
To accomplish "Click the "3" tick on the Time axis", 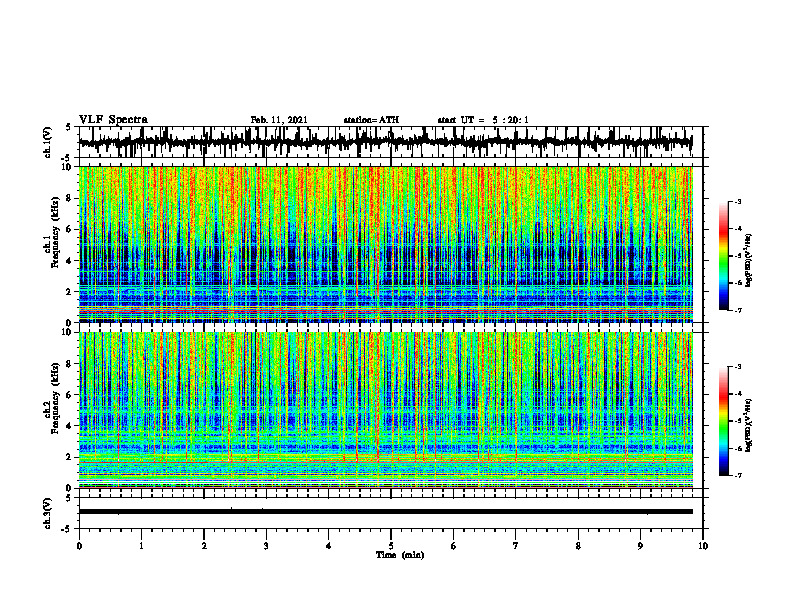I will click(x=266, y=546).
